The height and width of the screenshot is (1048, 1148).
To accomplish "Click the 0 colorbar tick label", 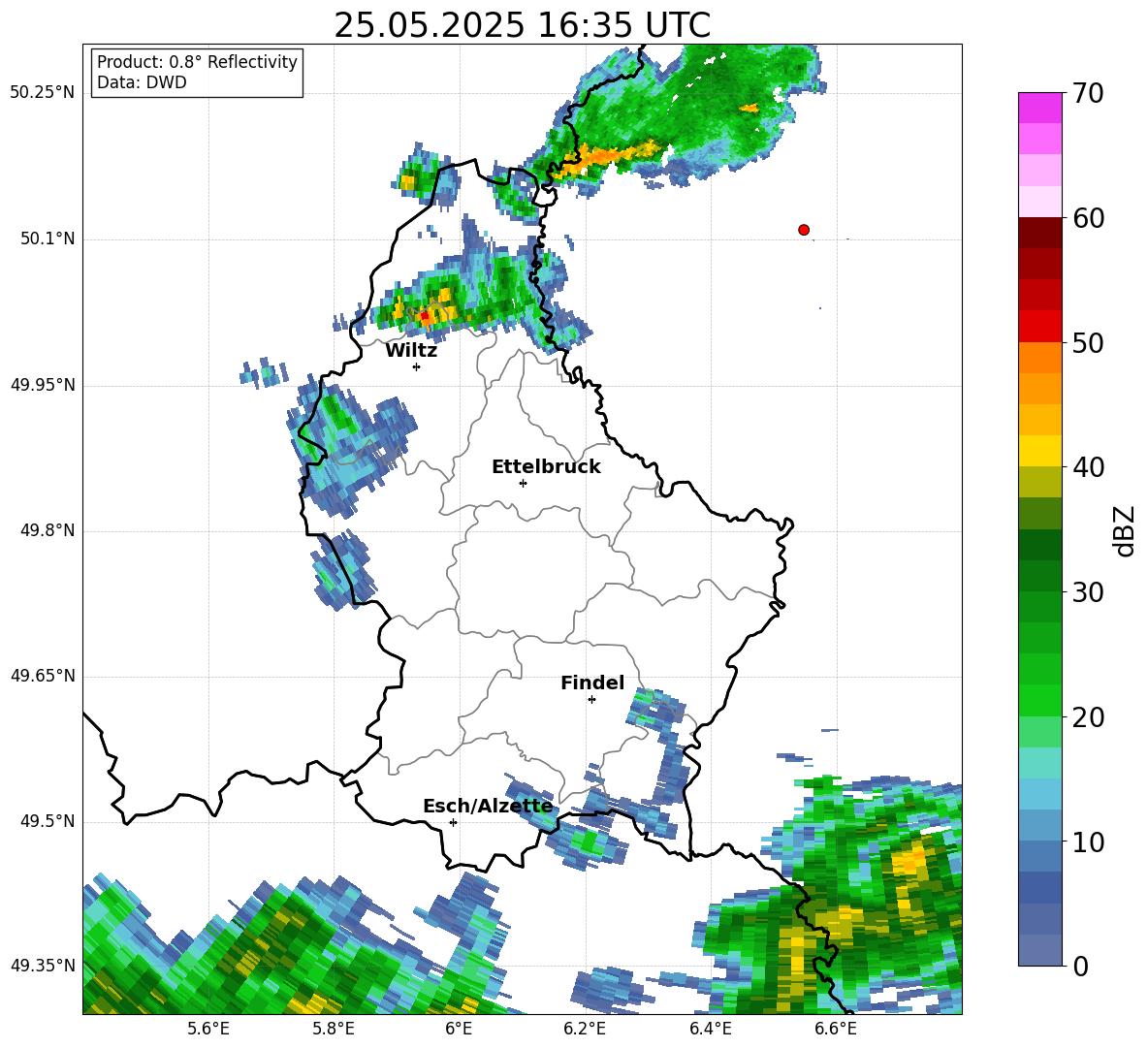I will [x=1080, y=966].
